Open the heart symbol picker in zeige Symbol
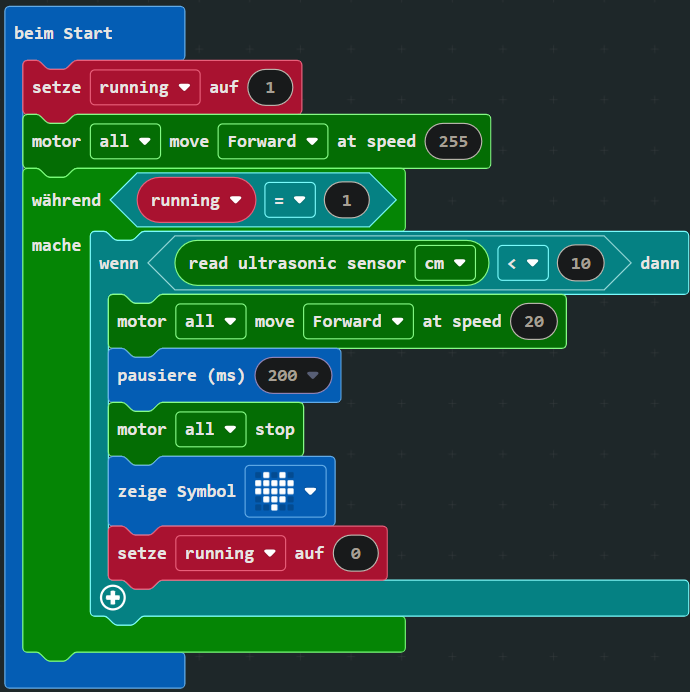 287,491
